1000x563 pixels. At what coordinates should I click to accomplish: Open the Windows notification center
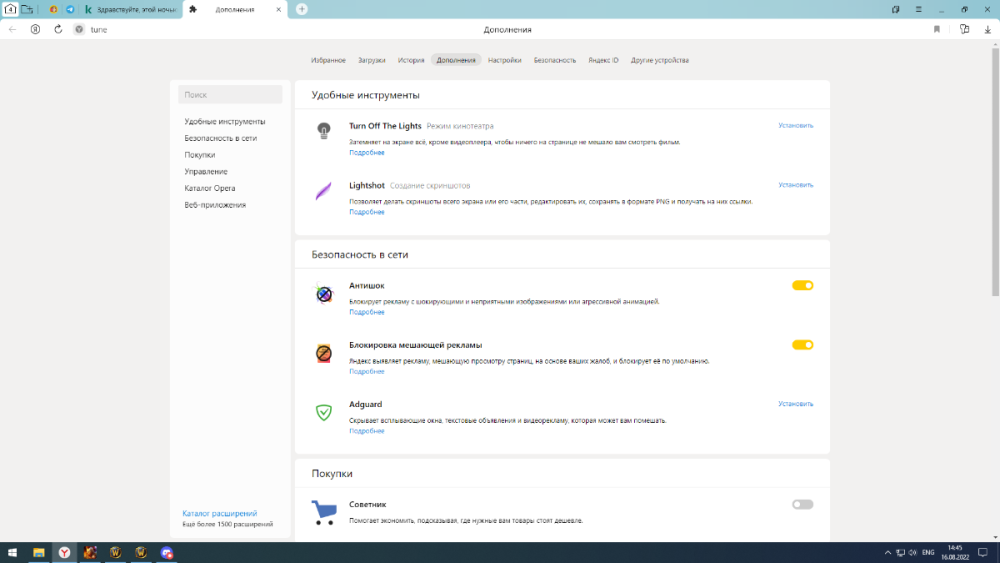(983, 553)
